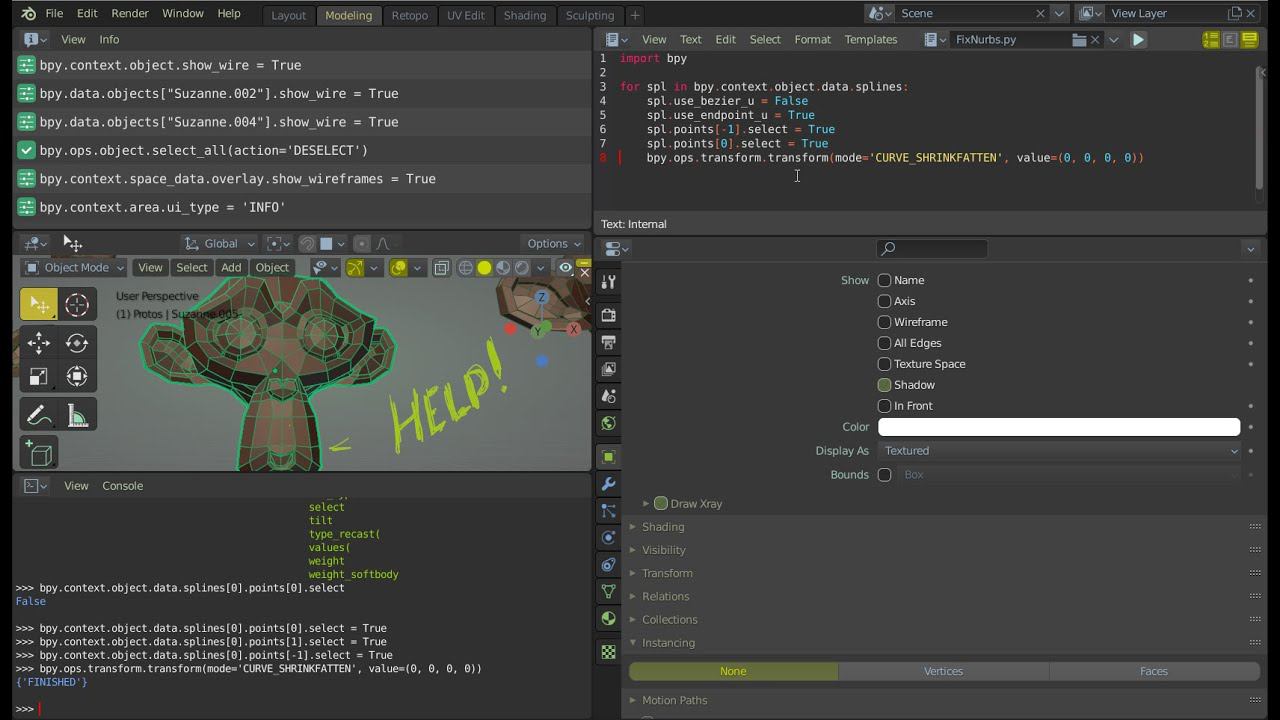Enable the Bounds checkbox

tap(884, 475)
